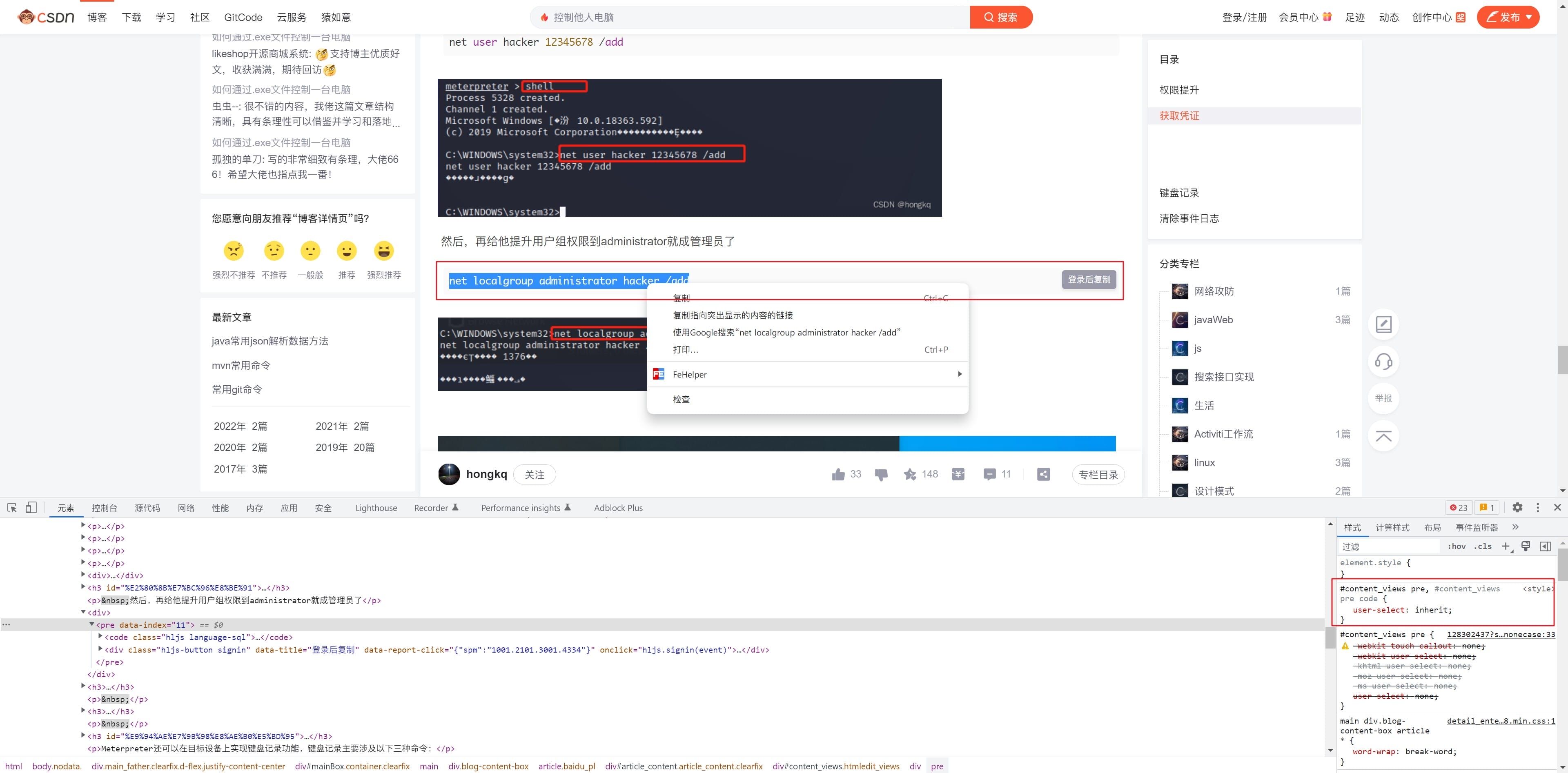Activate DevTools element inspector picker icon
This screenshot has height=773, width=1568.
coord(11,507)
